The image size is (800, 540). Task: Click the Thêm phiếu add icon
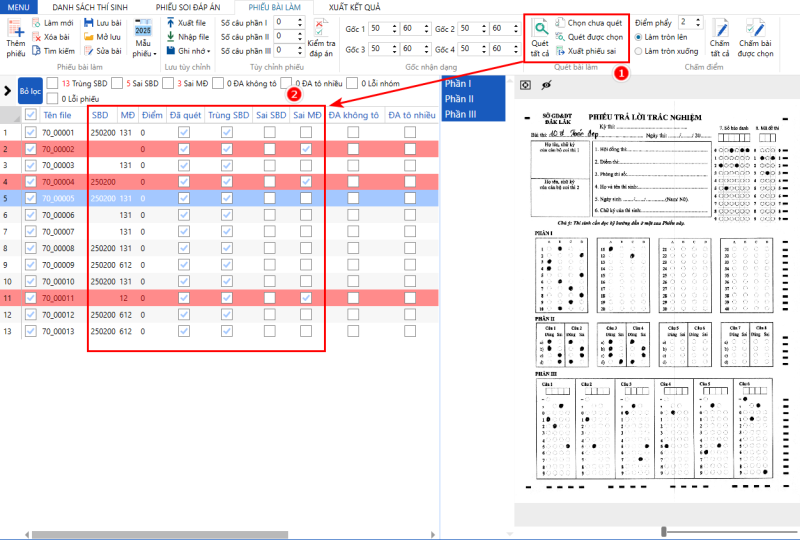coord(15,29)
